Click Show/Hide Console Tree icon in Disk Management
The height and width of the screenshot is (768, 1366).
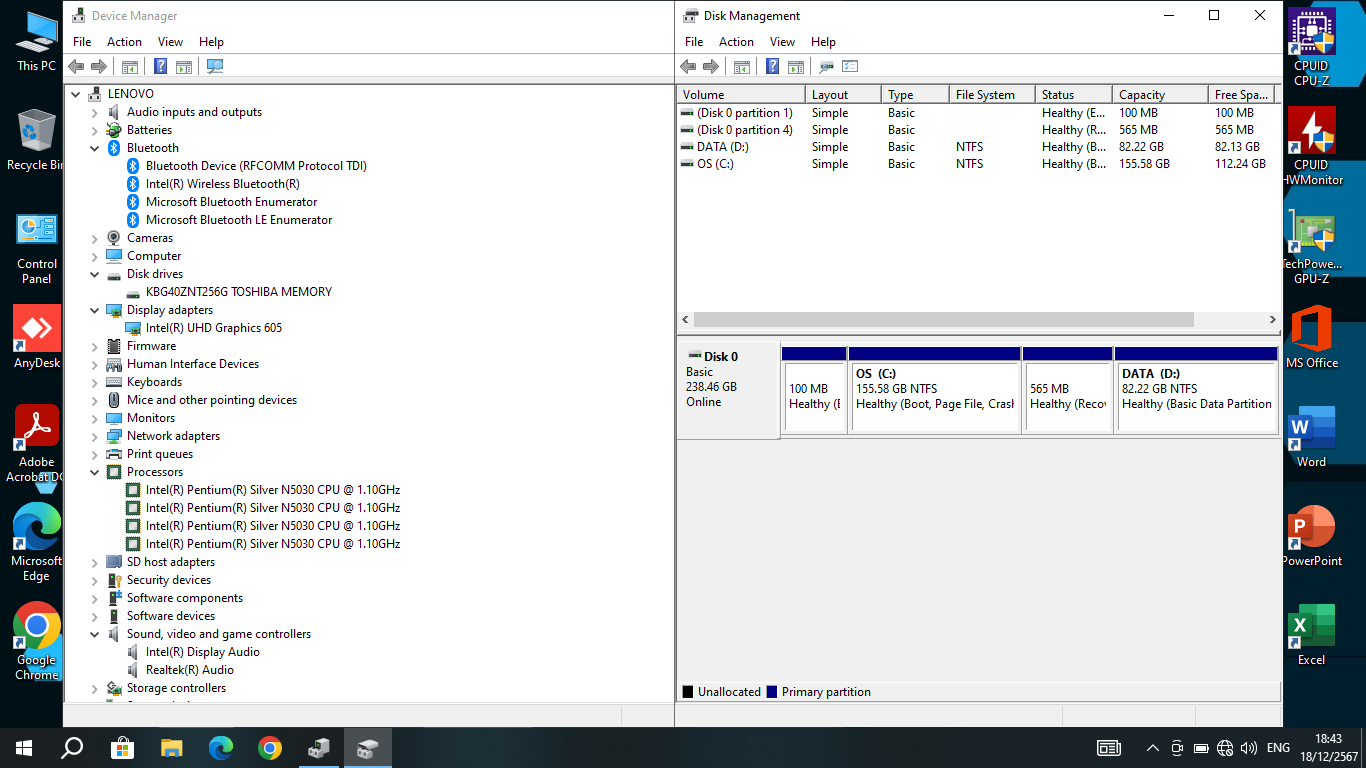pyautogui.click(x=741, y=67)
